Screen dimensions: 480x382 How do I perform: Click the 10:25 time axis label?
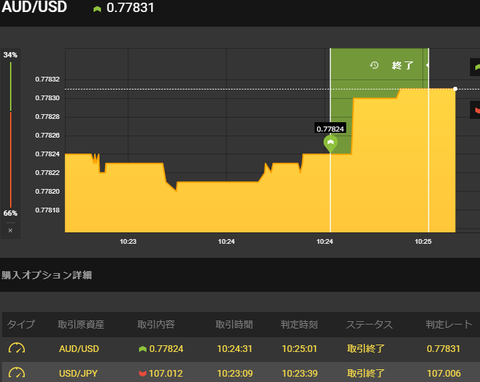423,241
